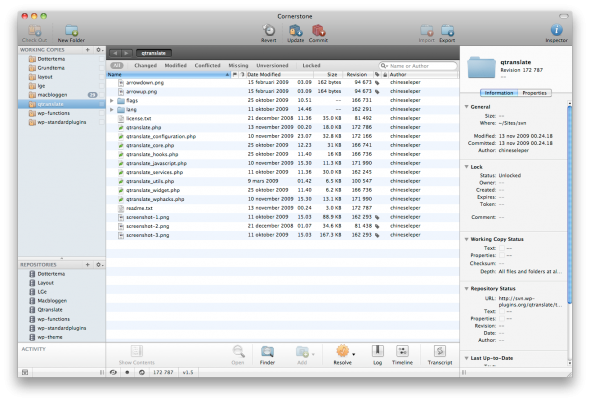Screen dimensions: 590x402
Task: Toggle checkbox beside layout working copy
Action: pos(102,77)
